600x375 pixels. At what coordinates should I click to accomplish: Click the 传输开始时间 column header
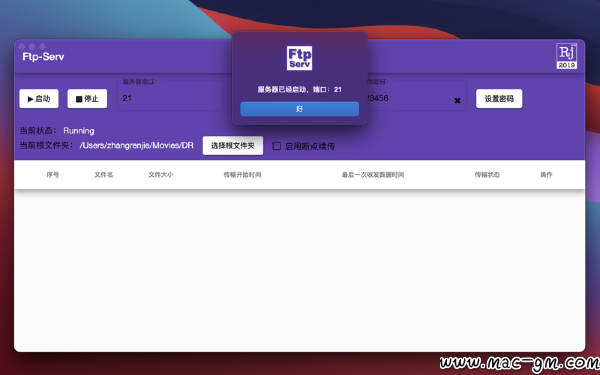pyautogui.click(x=242, y=175)
